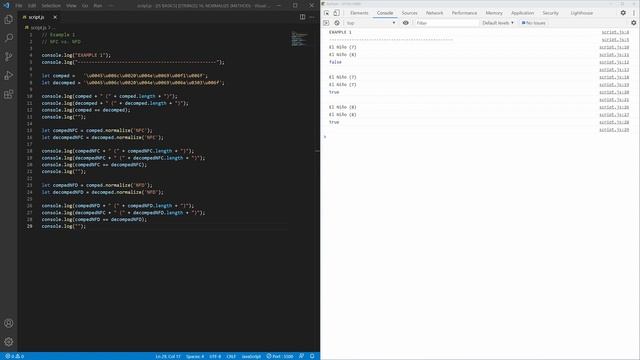Minimize the VS Code window
The height and width of the screenshot is (360, 640).
tap(279, 5)
